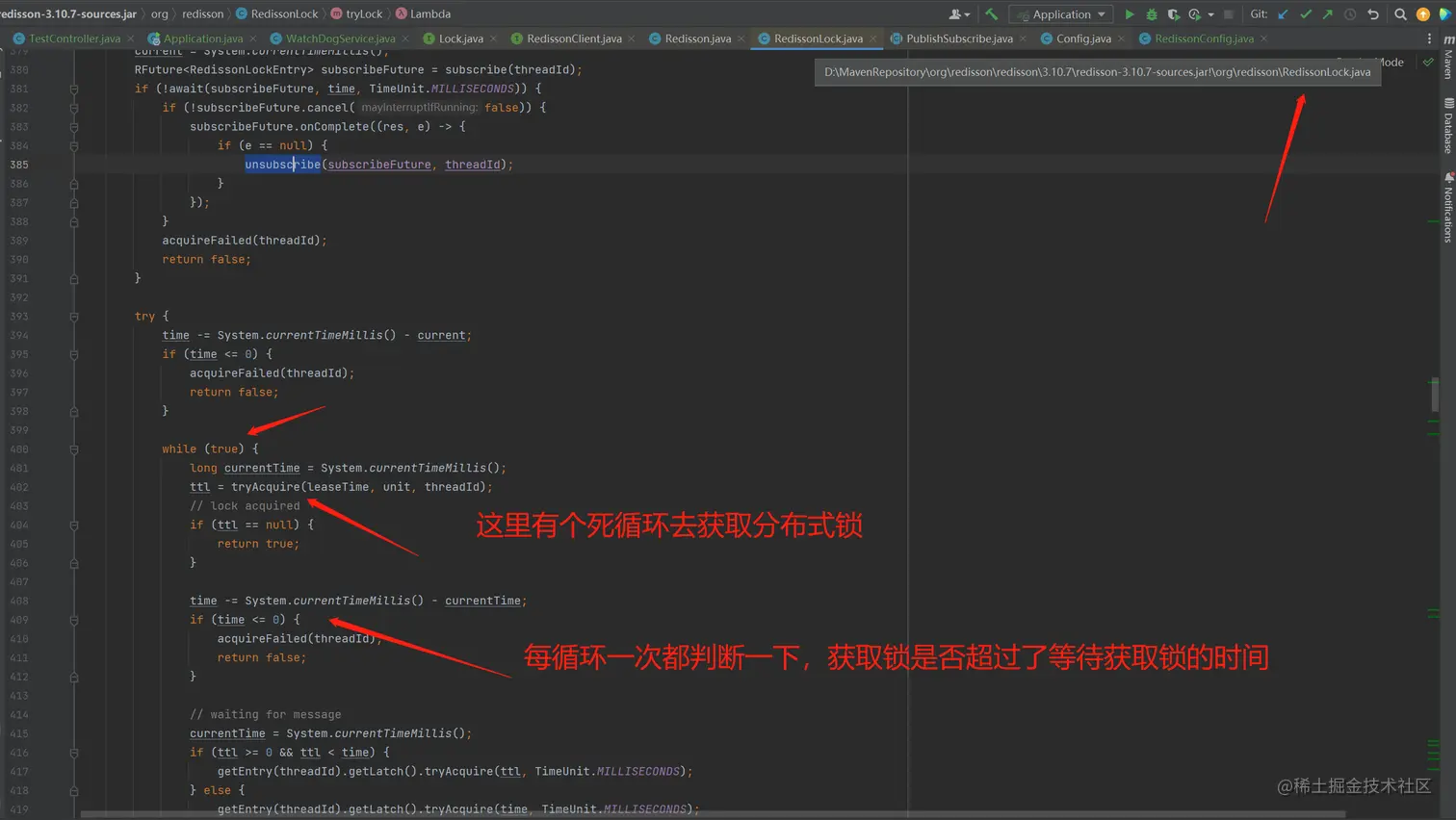Collapse the if block at line 409
This screenshot has height=820, width=1456.
(74, 620)
